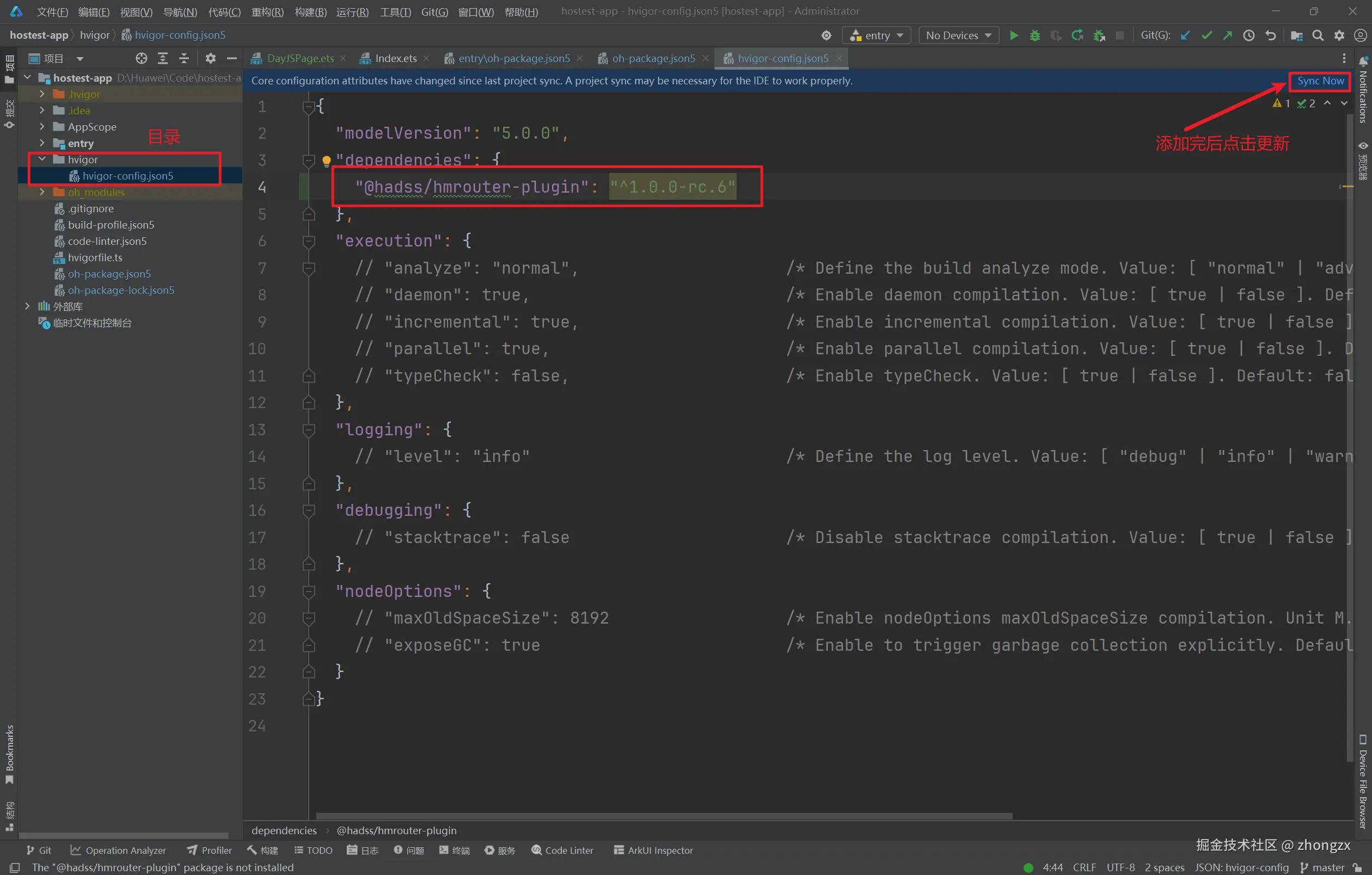Open Code Linter tool window
The height and width of the screenshot is (875, 1372).
[x=562, y=850]
